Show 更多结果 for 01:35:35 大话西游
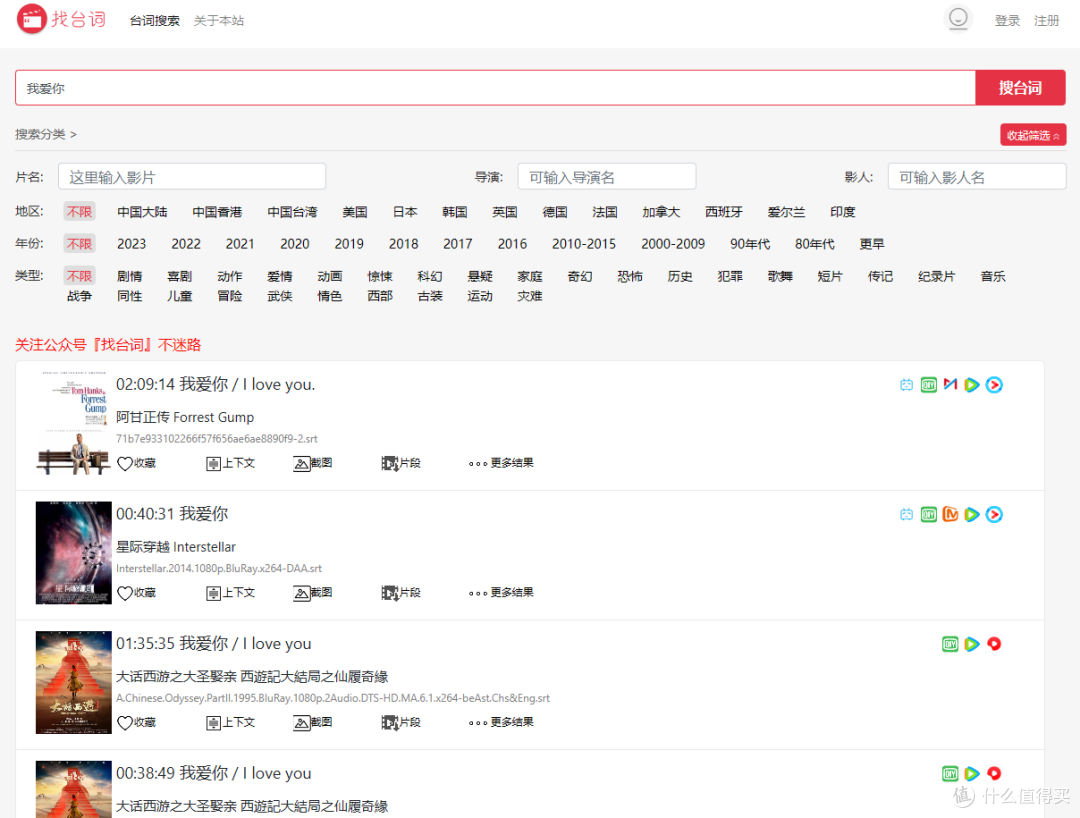This screenshot has width=1080, height=818. pyautogui.click(x=501, y=722)
